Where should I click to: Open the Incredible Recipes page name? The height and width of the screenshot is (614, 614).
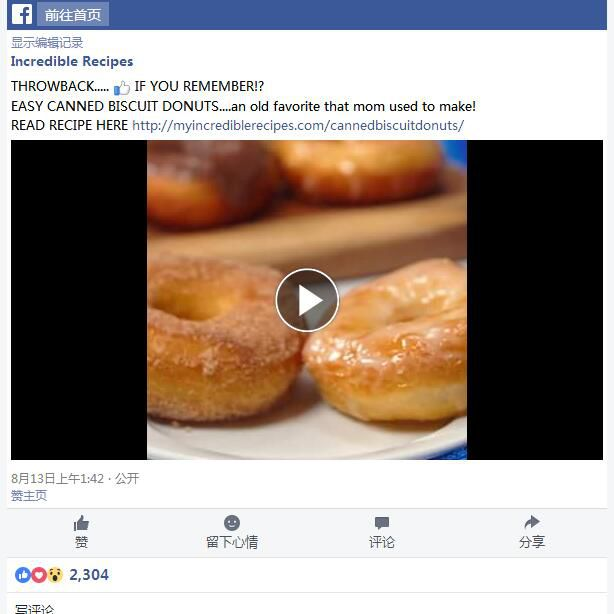(72, 61)
